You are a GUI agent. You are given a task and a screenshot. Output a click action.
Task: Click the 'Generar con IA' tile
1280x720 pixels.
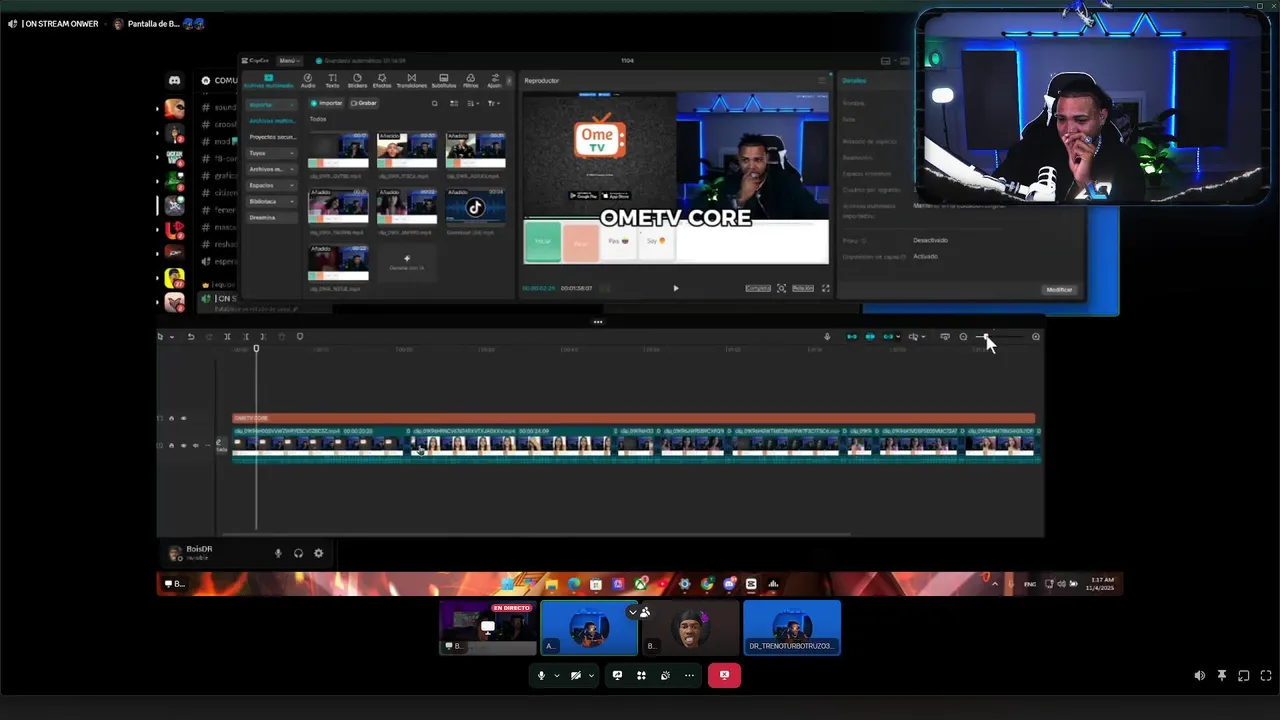pos(406,262)
